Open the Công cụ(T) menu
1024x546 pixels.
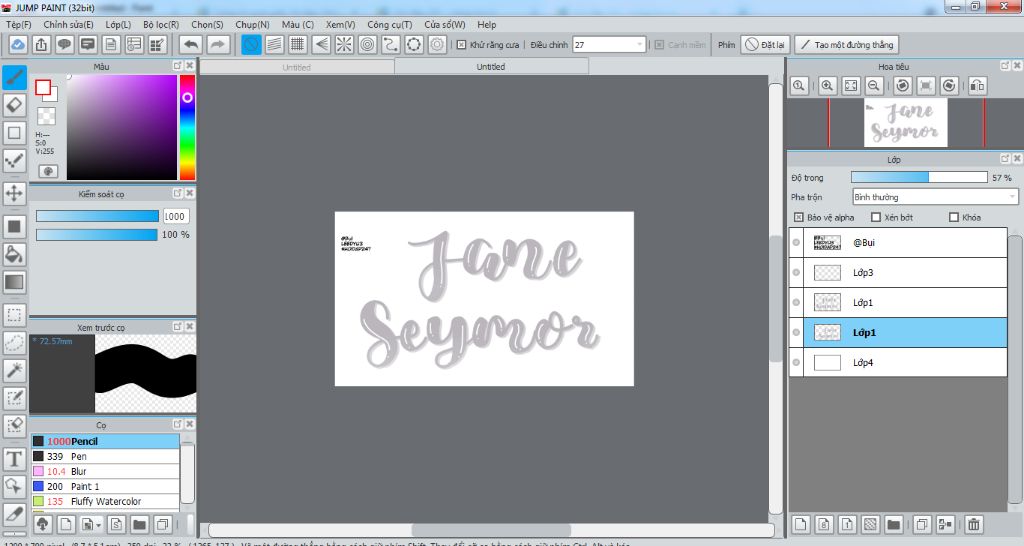[x=389, y=24]
